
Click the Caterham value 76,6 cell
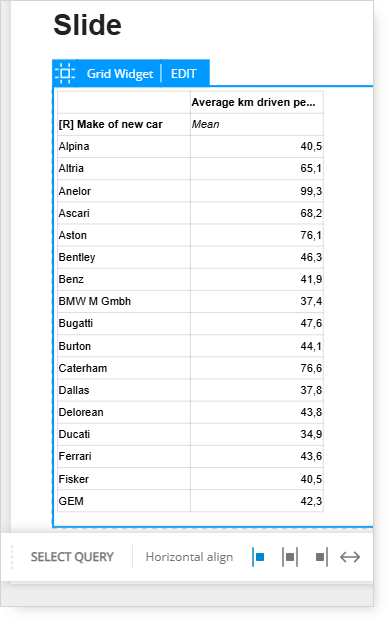coord(257,368)
